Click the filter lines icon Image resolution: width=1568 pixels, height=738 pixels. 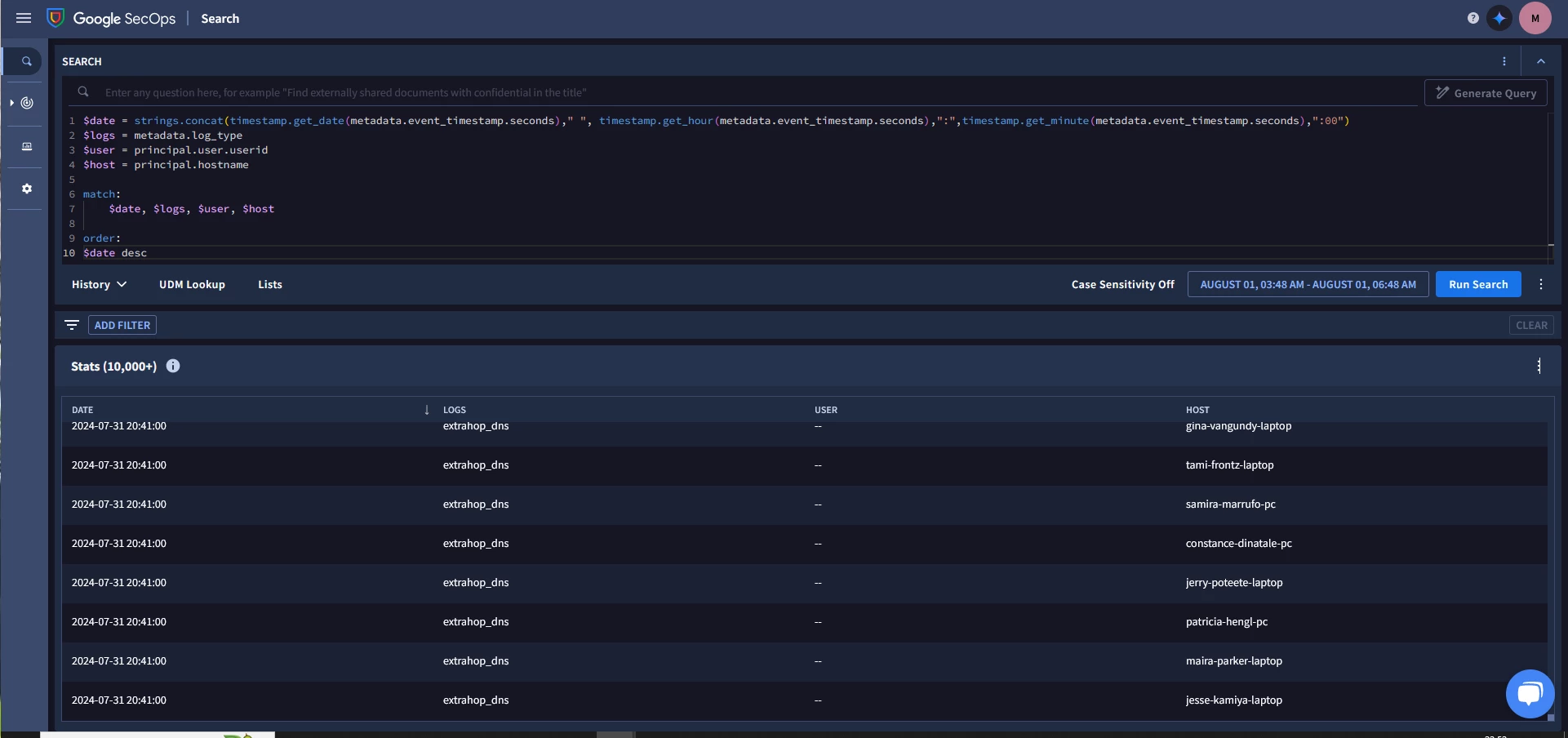(72, 325)
